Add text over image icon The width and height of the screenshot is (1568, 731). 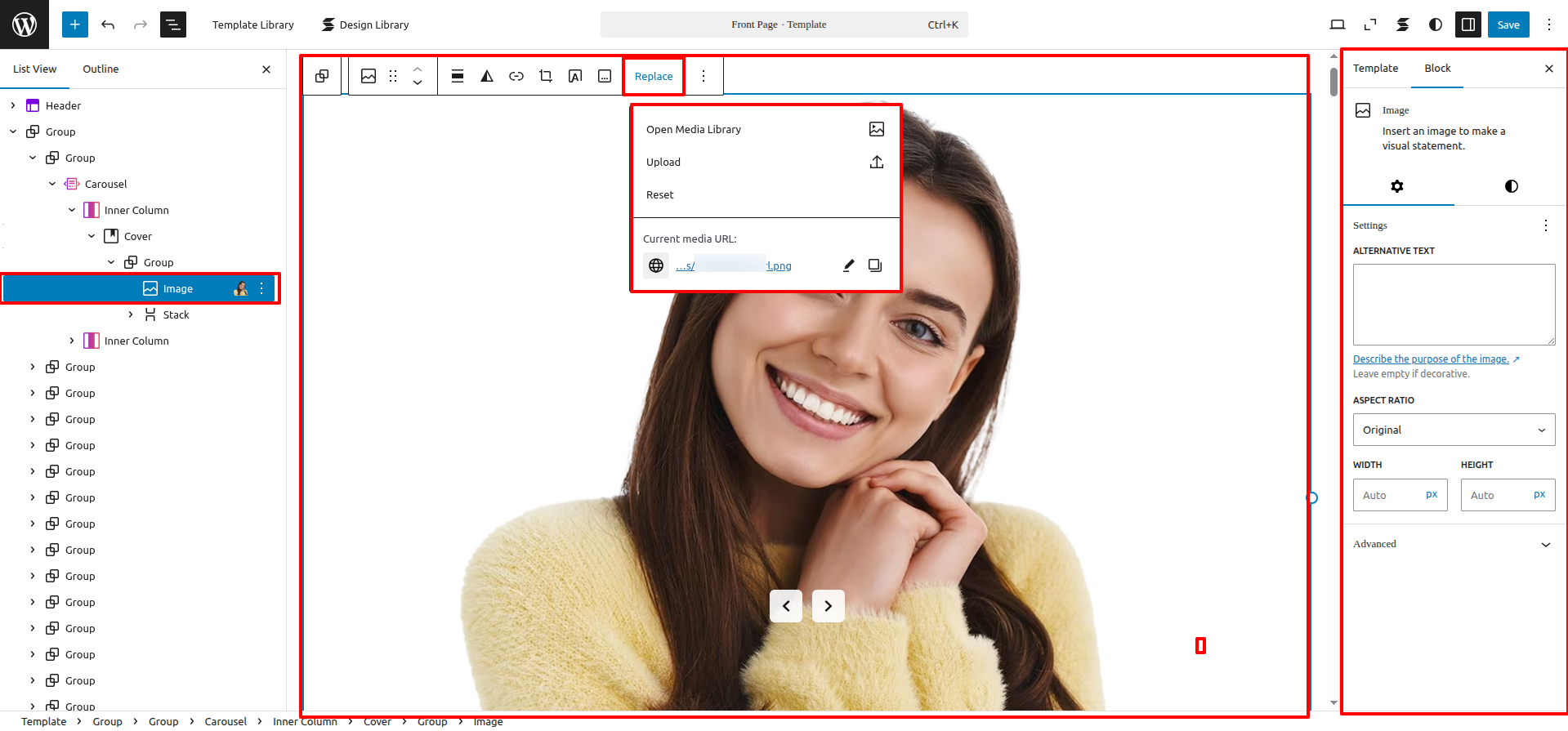tap(575, 76)
